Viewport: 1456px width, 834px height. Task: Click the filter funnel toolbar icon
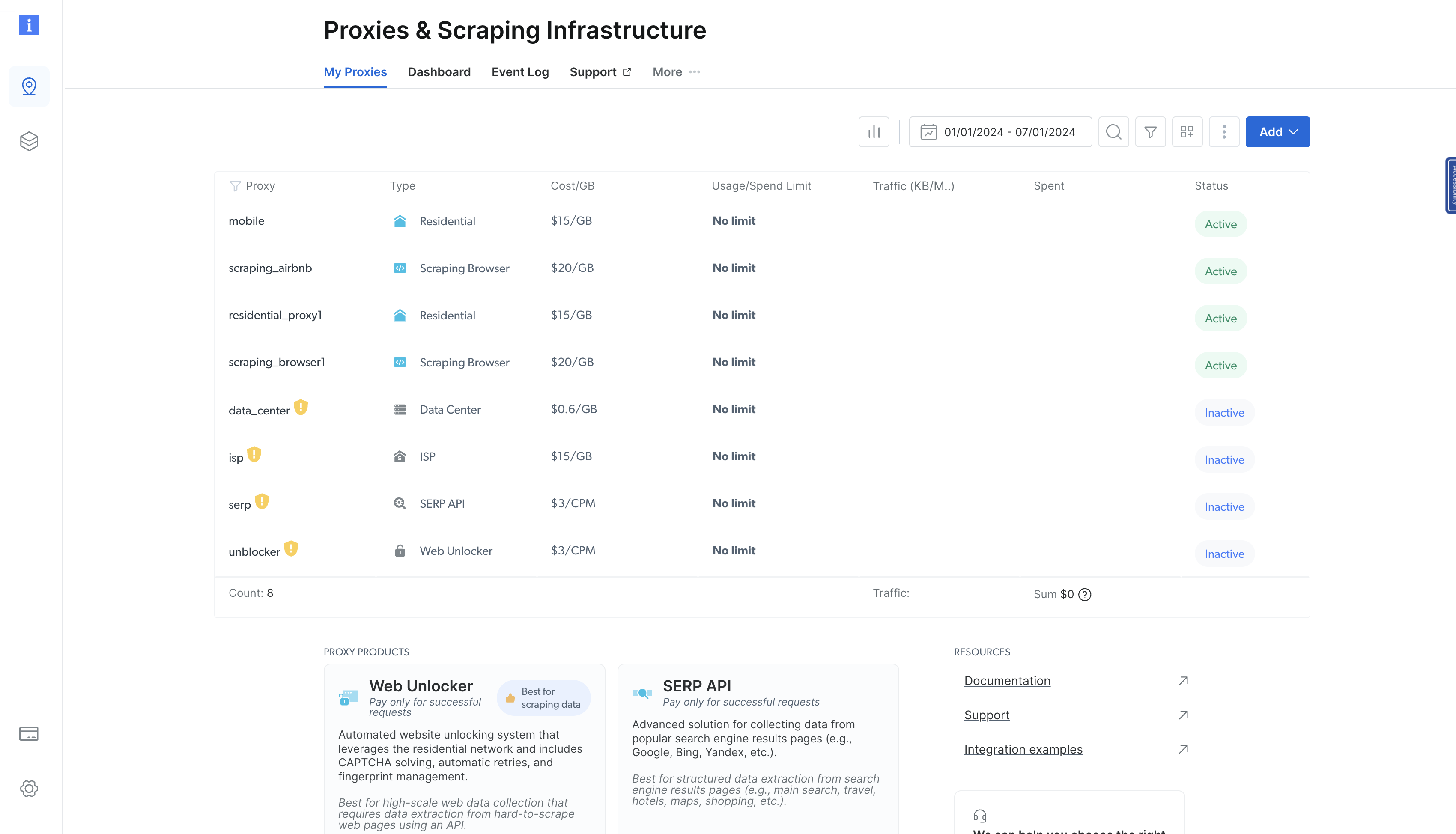(x=1150, y=132)
